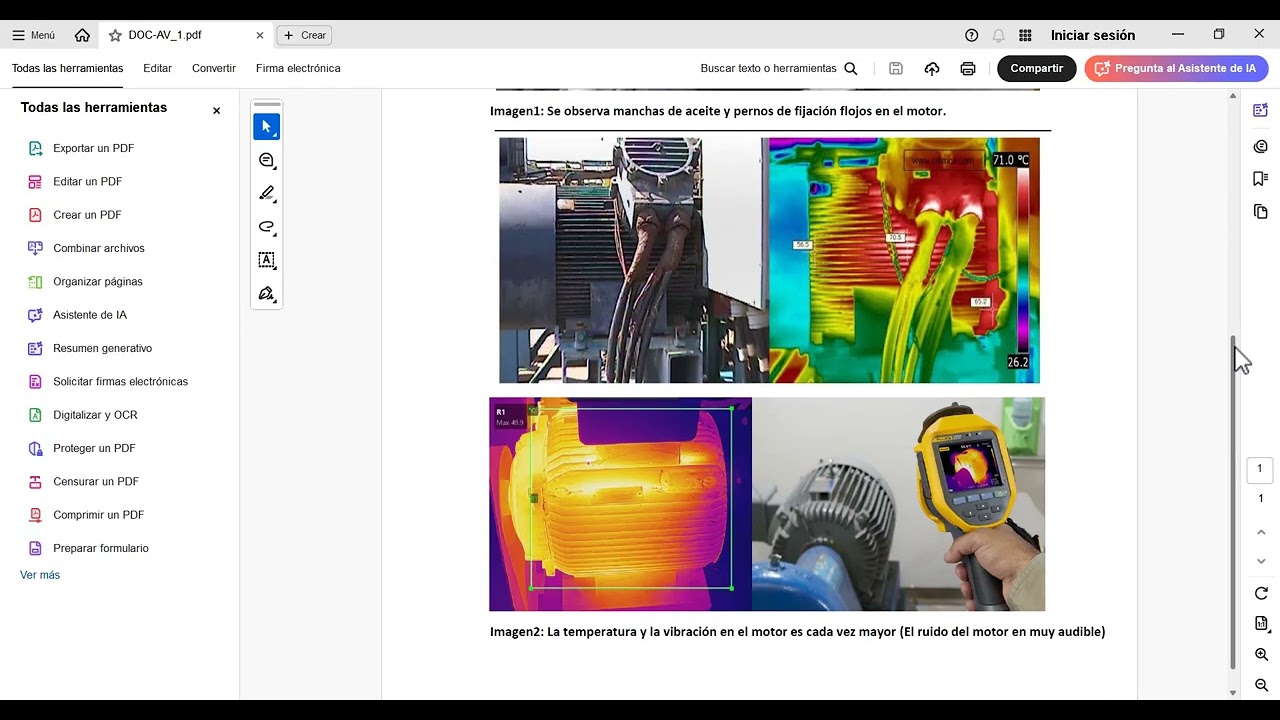Image resolution: width=1280 pixels, height=720 pixels.
Task: Select Crear un PDF tool
Action: pyautogui.click(x=75, y=215)
